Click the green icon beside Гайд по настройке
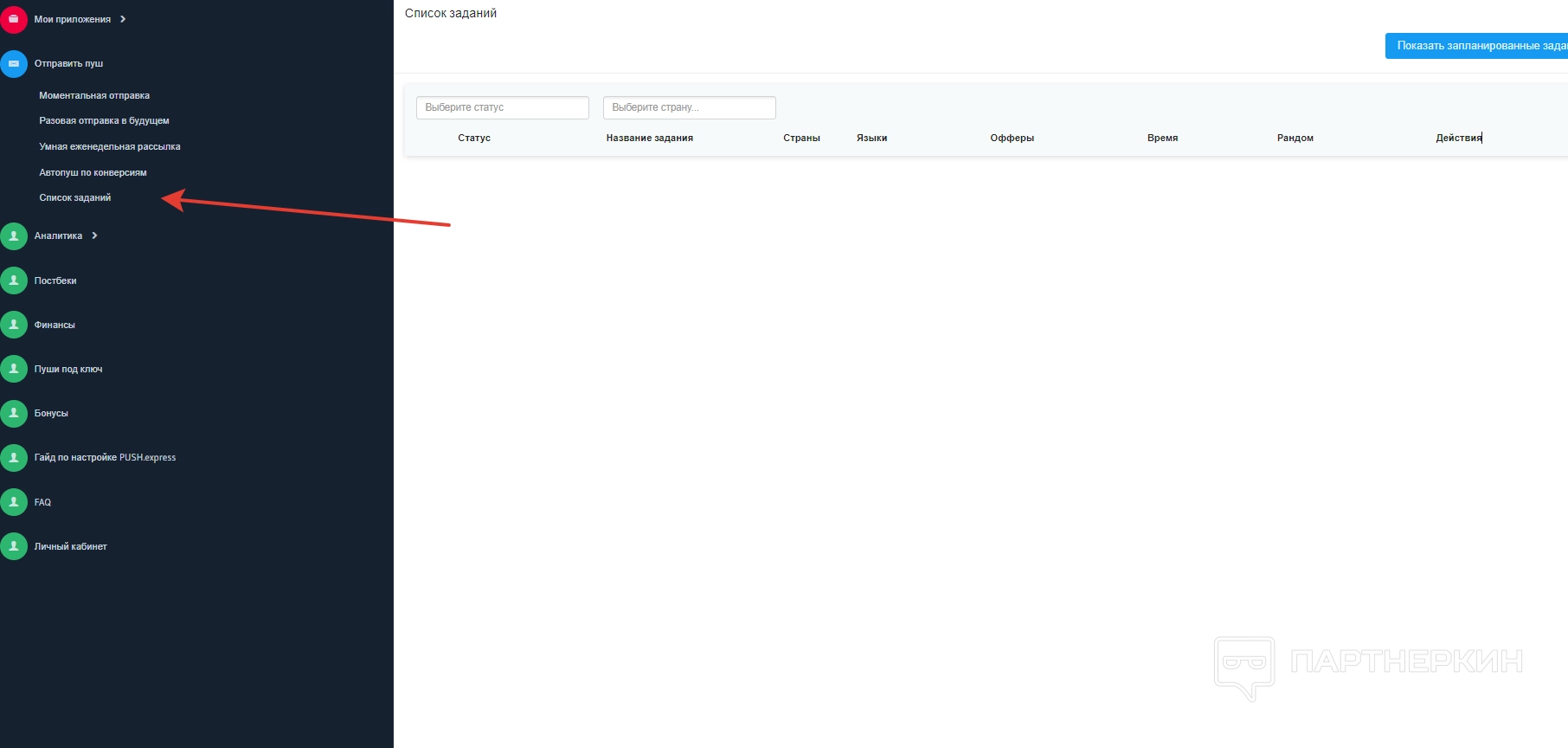Image resolution: width=1568 pixels, height=748 pixels. click(14, 457)
